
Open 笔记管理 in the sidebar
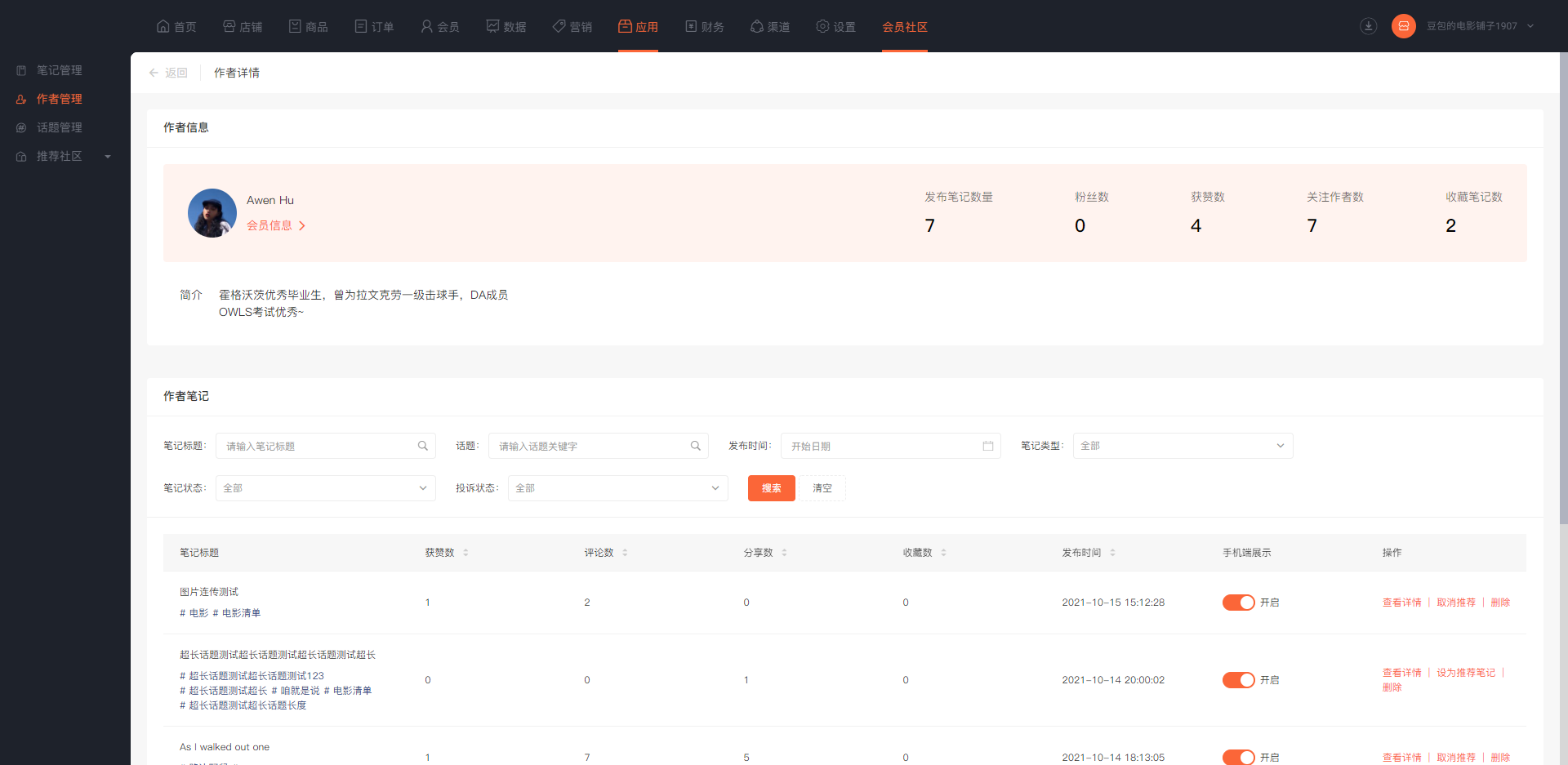(60, 70)
